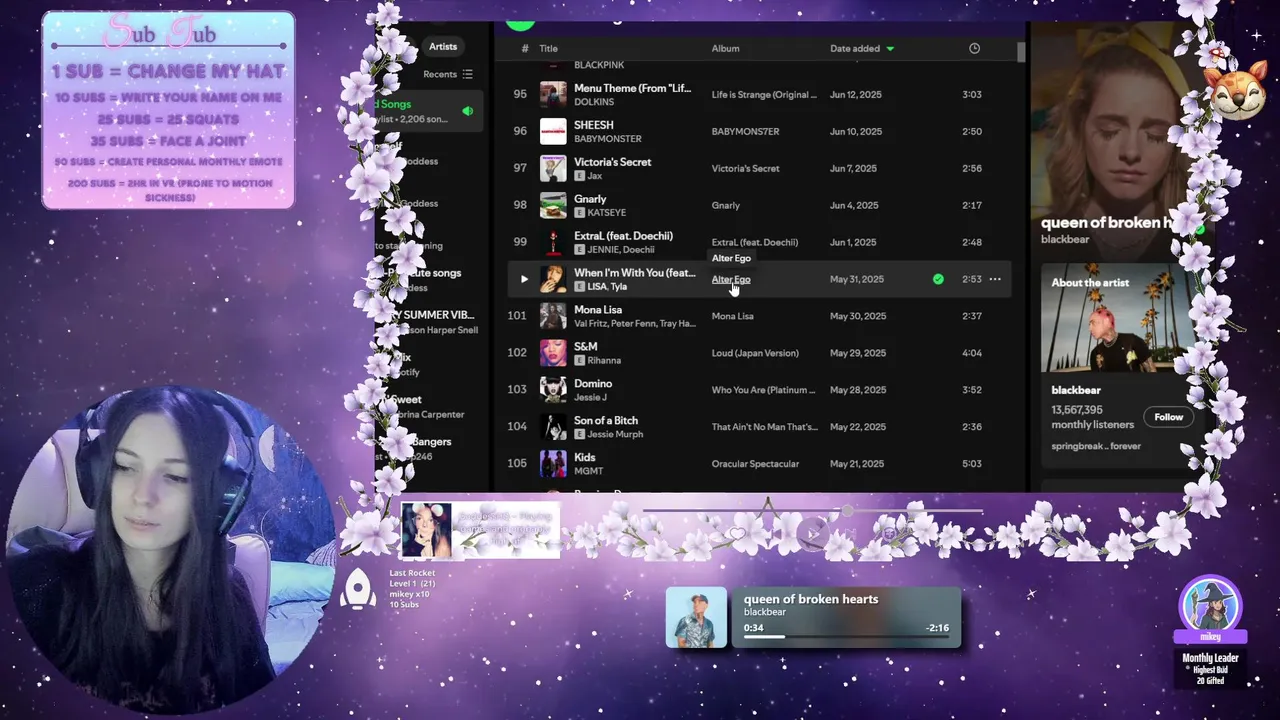The width and height of the screenshot is (1280, 720).
Task: Select the Artists filter chip
Action: click(x=443, y=46)
